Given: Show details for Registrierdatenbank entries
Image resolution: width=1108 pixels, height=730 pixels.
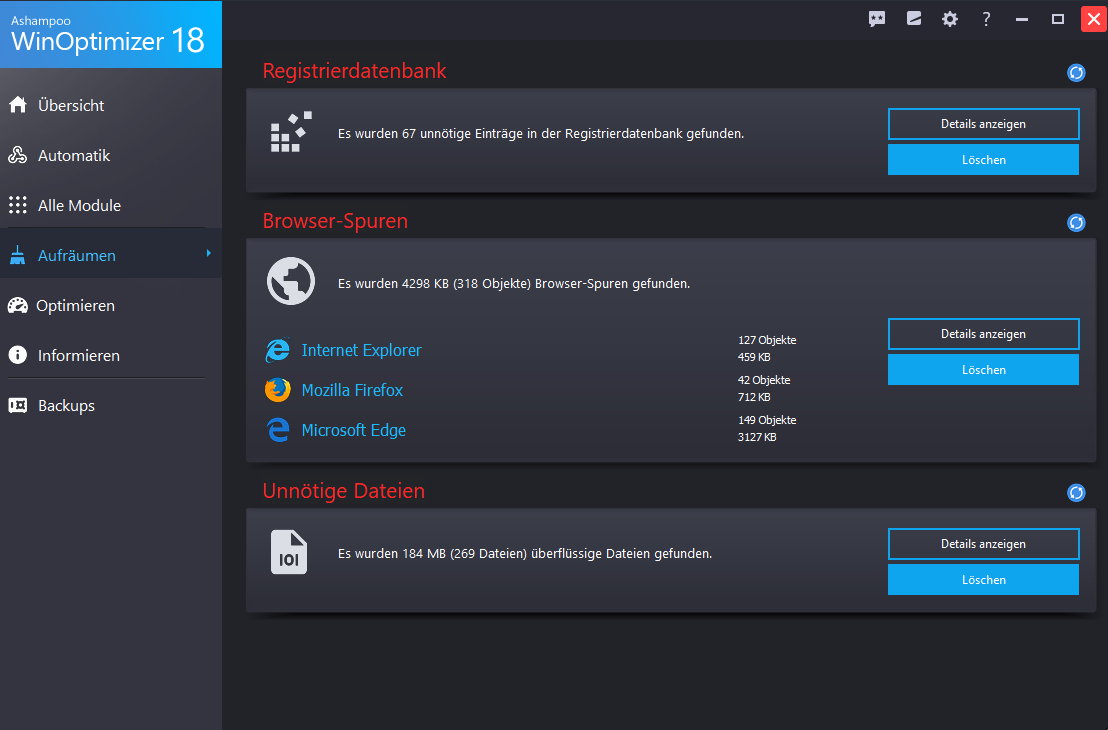Looking at the screenshot, I should (983, 124).
